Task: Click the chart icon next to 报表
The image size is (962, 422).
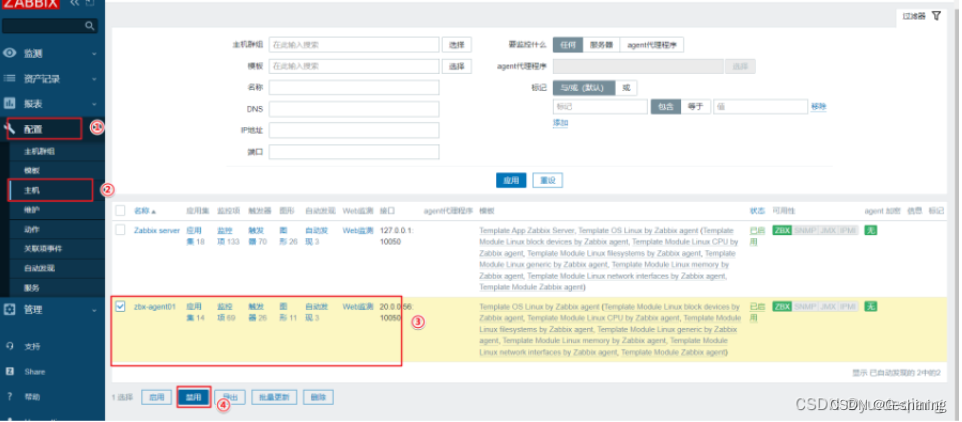Action: pyautogui.click(x=9, y=104)
